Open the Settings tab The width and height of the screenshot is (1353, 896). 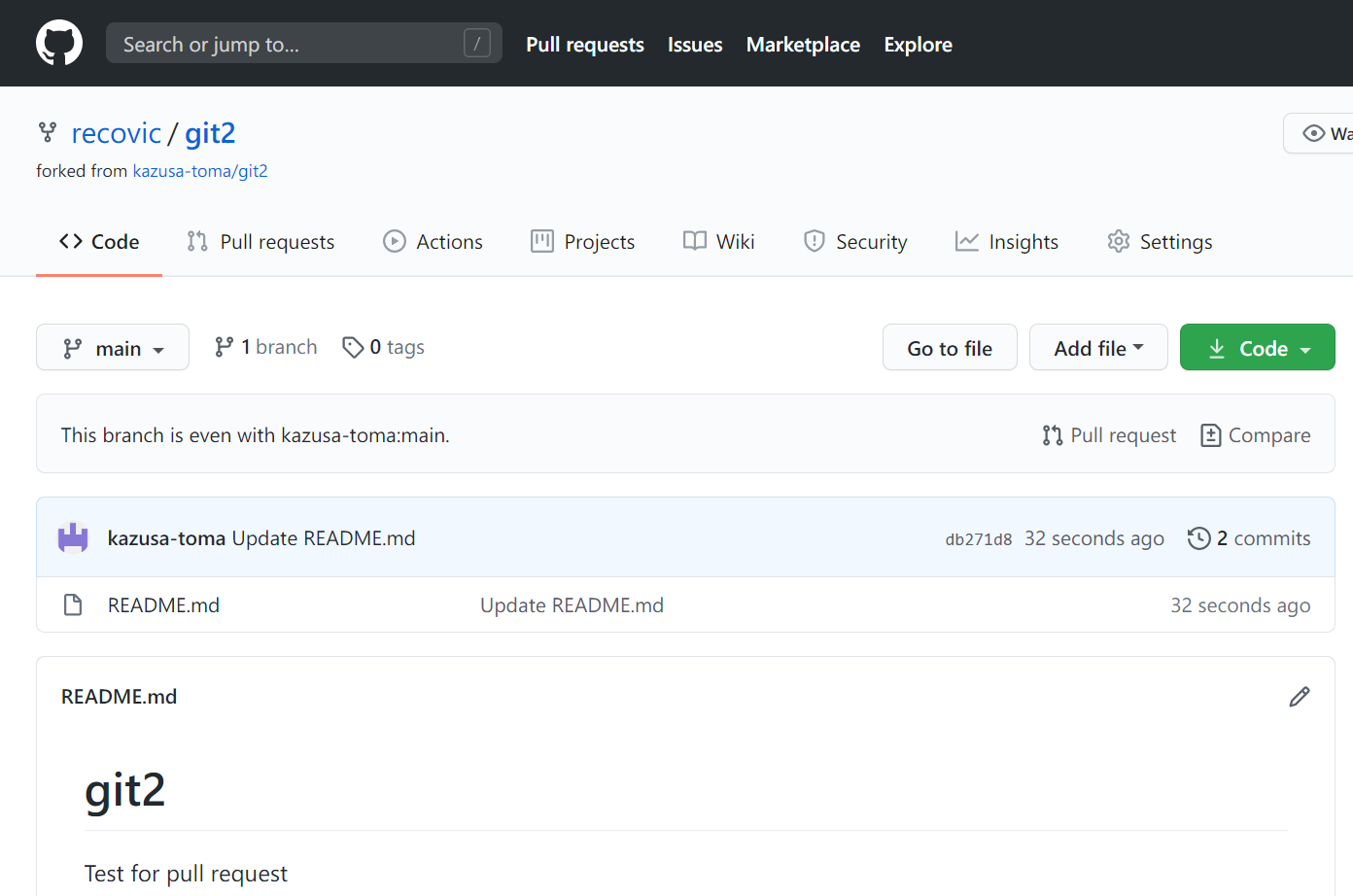point(1160,242)
